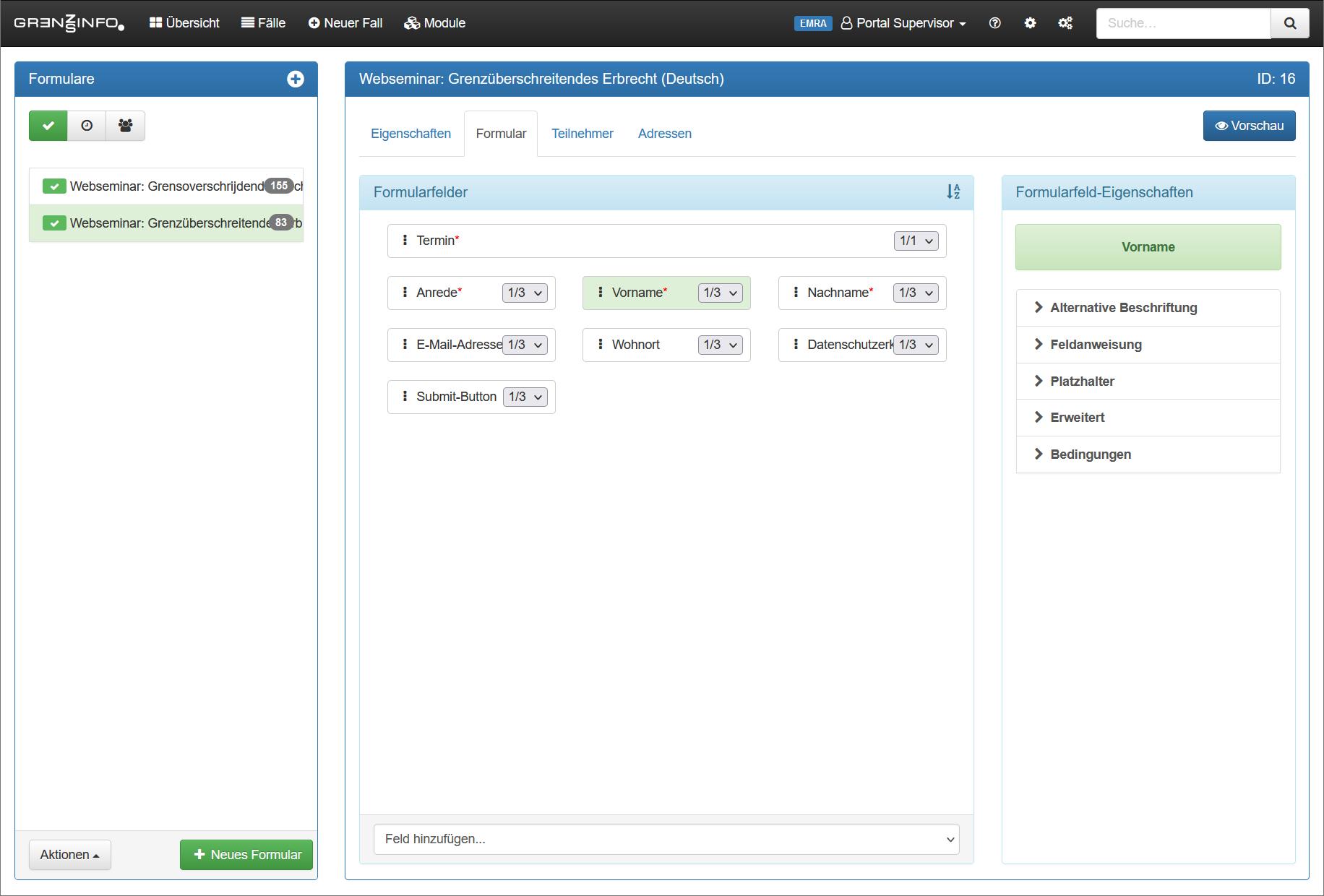
Task: Sort form fields with the A-Z icon
Action: (953, 192)
